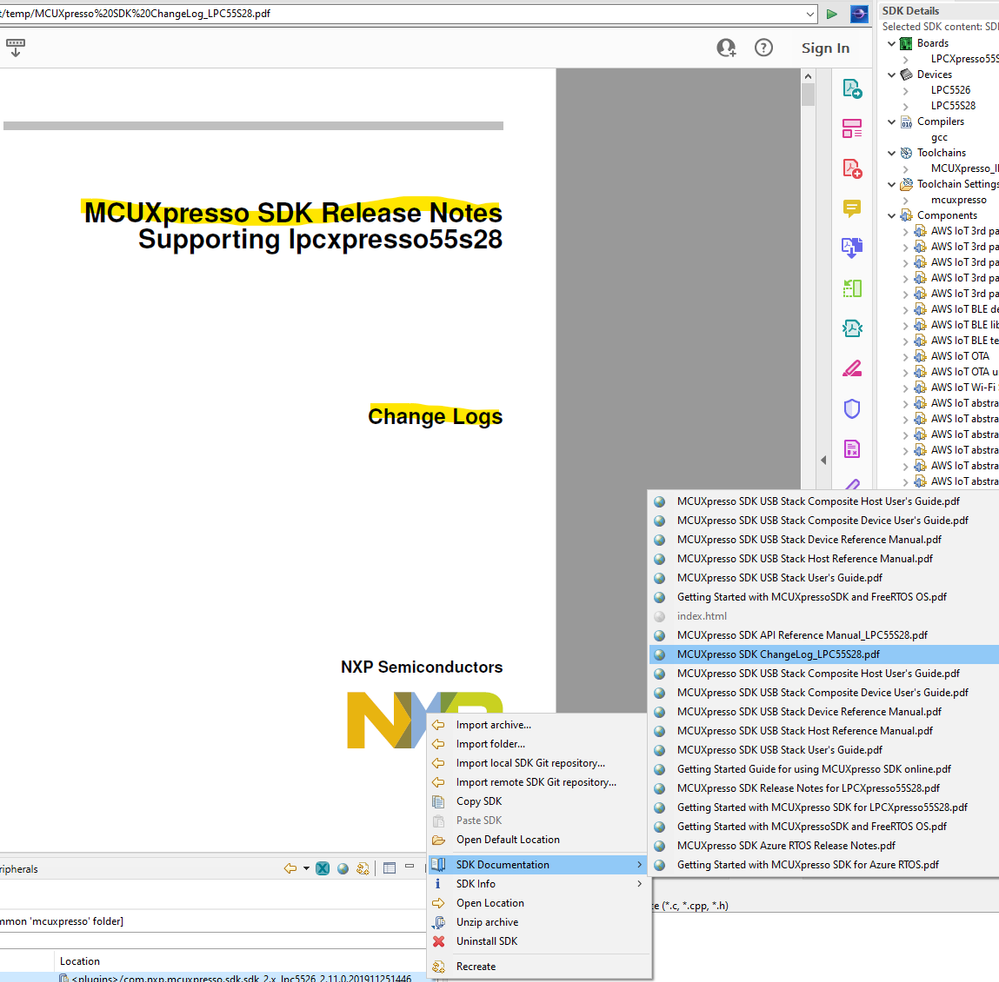Open MCUXpresso SDK Release Notes for LPCXpresso55S28.pdf
The height and width of the screenshot is (982, 999).
tap(824, 788)
